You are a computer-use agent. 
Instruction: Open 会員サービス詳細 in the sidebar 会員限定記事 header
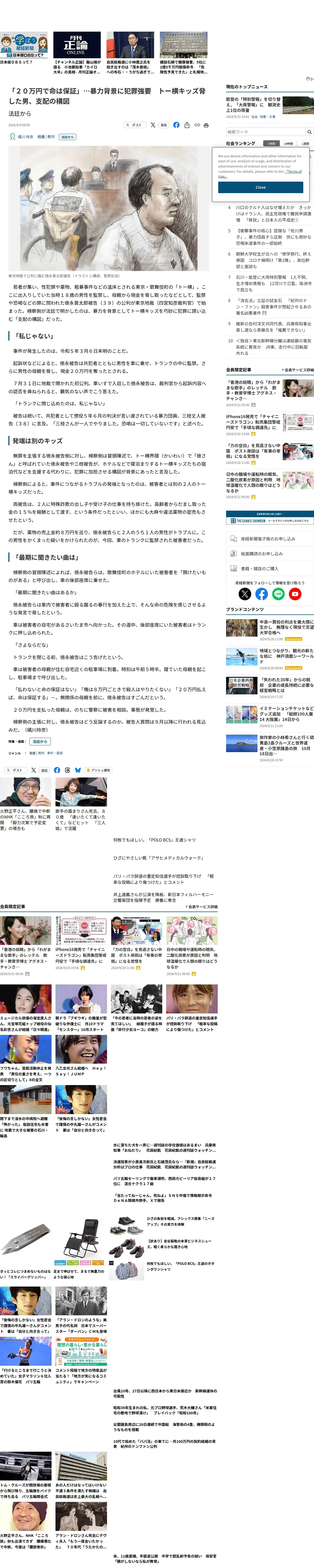[x=298, y=370]
